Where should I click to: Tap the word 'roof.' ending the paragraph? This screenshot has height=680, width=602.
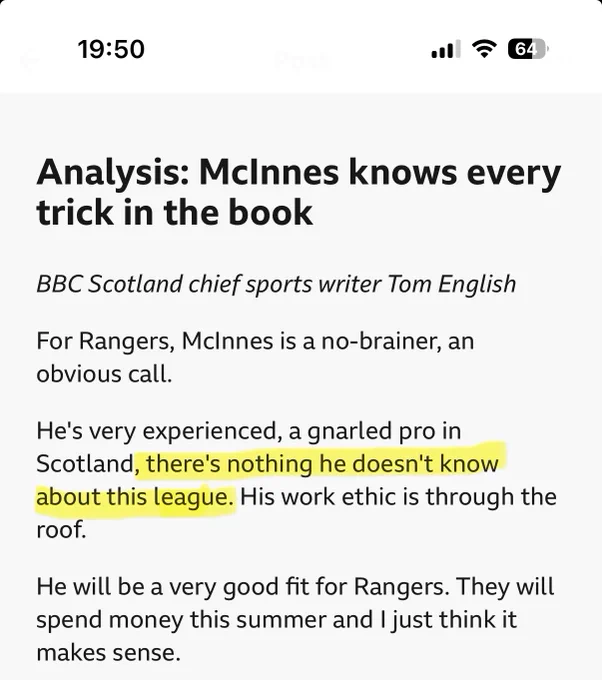(61, 530)
